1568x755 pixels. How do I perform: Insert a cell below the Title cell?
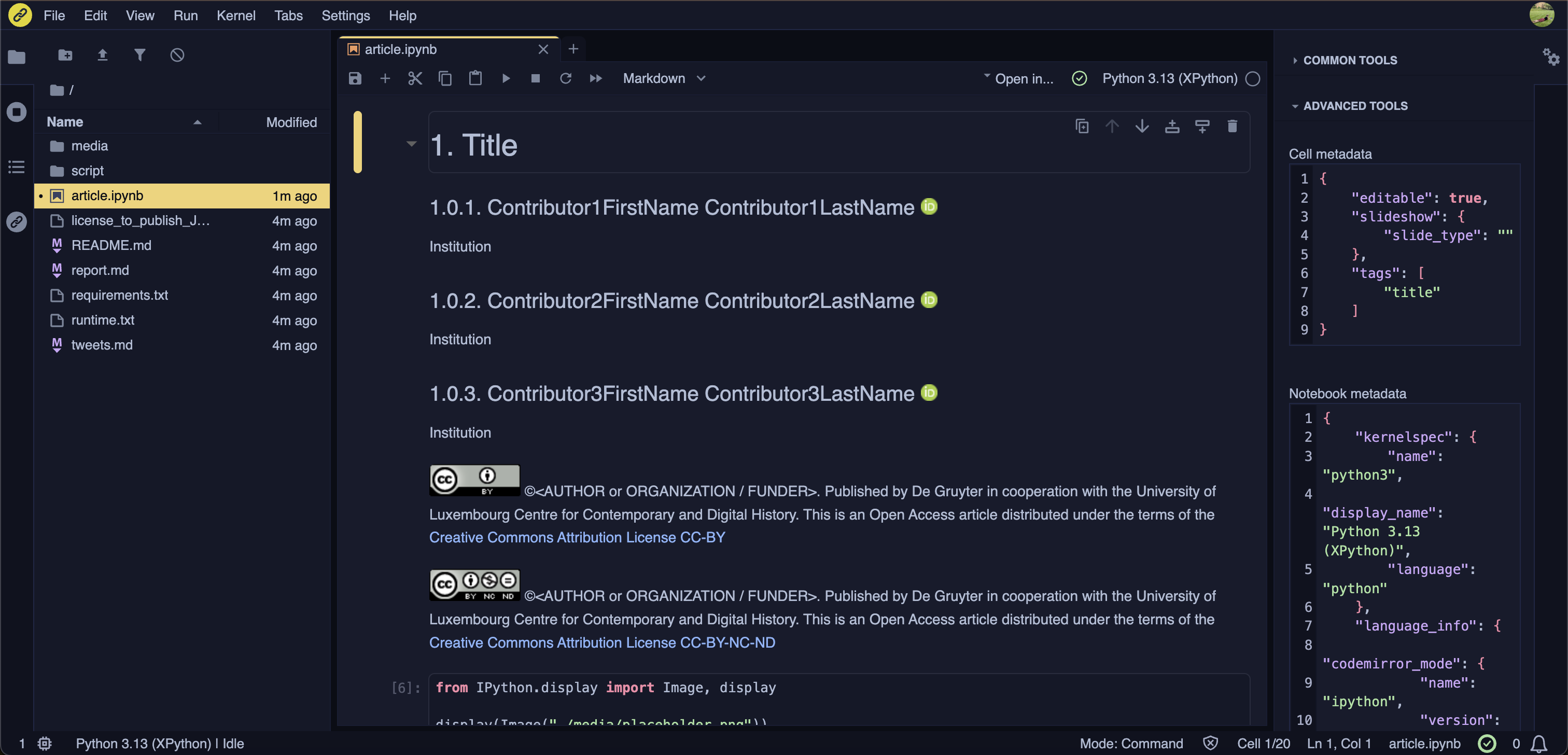pyautogui.click(x=1202, y=126)
